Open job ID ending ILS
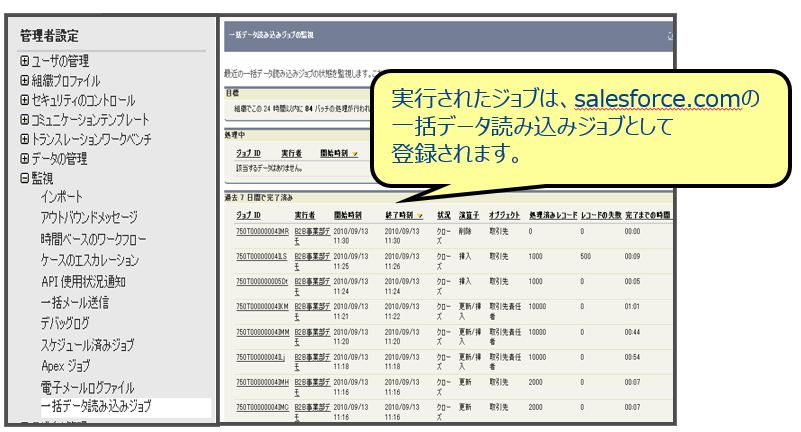The width and height of the screenshot is (801, 432). coord(262,256)
